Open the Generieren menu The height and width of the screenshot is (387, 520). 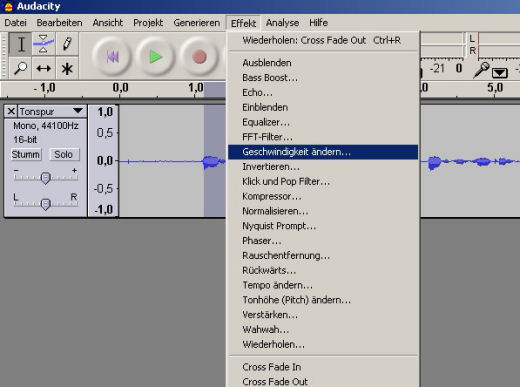coord(197,23)
